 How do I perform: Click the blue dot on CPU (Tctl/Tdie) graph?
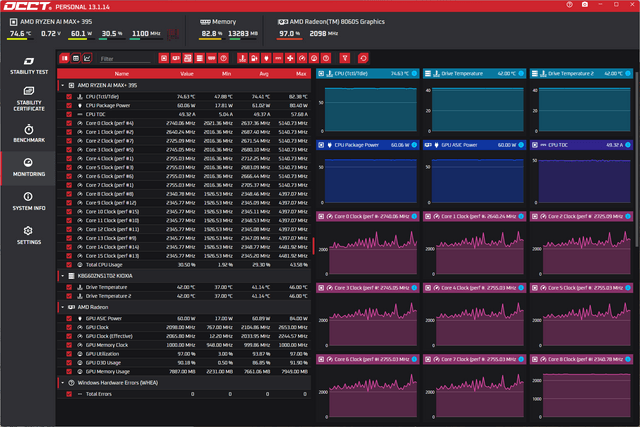pyautogui.click(x=414, y=73)
